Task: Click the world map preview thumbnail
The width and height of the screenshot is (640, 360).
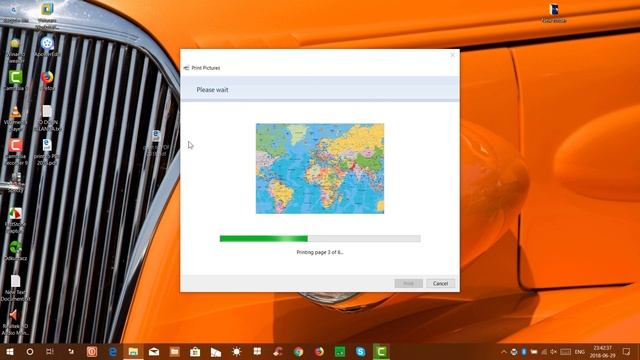Action: [320, 169]
